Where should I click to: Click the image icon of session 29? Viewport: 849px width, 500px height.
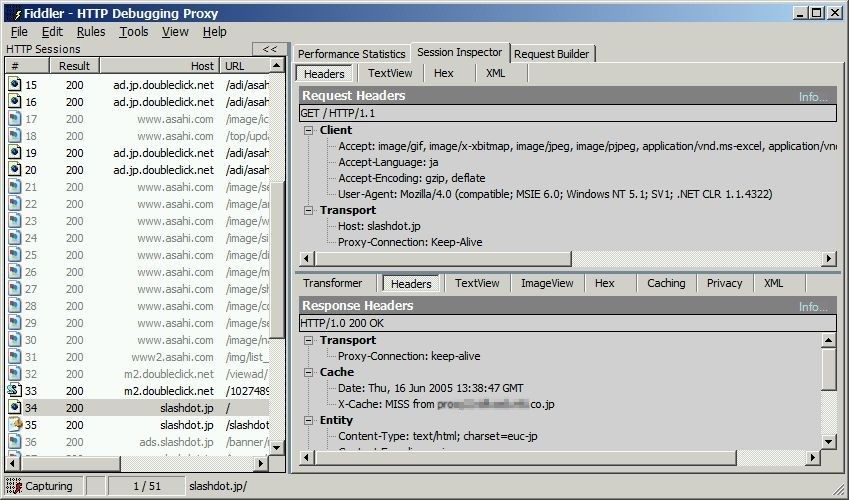tap(15, 322)
